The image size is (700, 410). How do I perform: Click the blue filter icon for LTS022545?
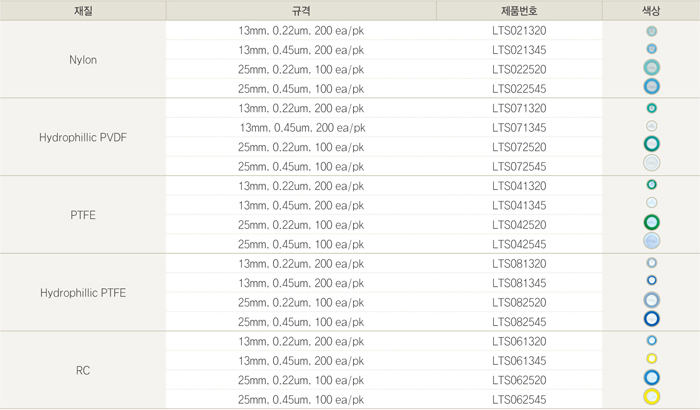click(651, 86)
